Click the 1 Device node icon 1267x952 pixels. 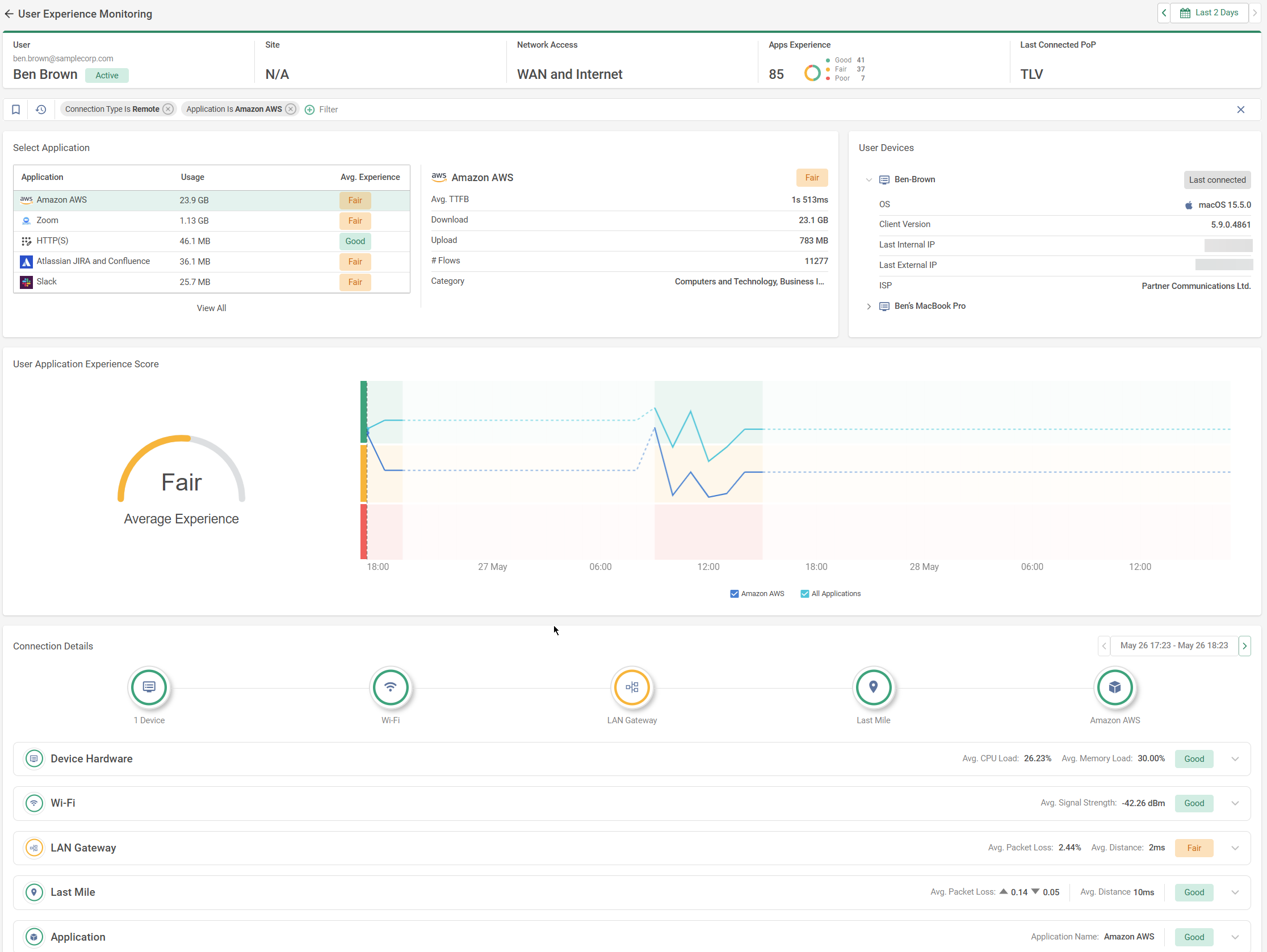149,687
